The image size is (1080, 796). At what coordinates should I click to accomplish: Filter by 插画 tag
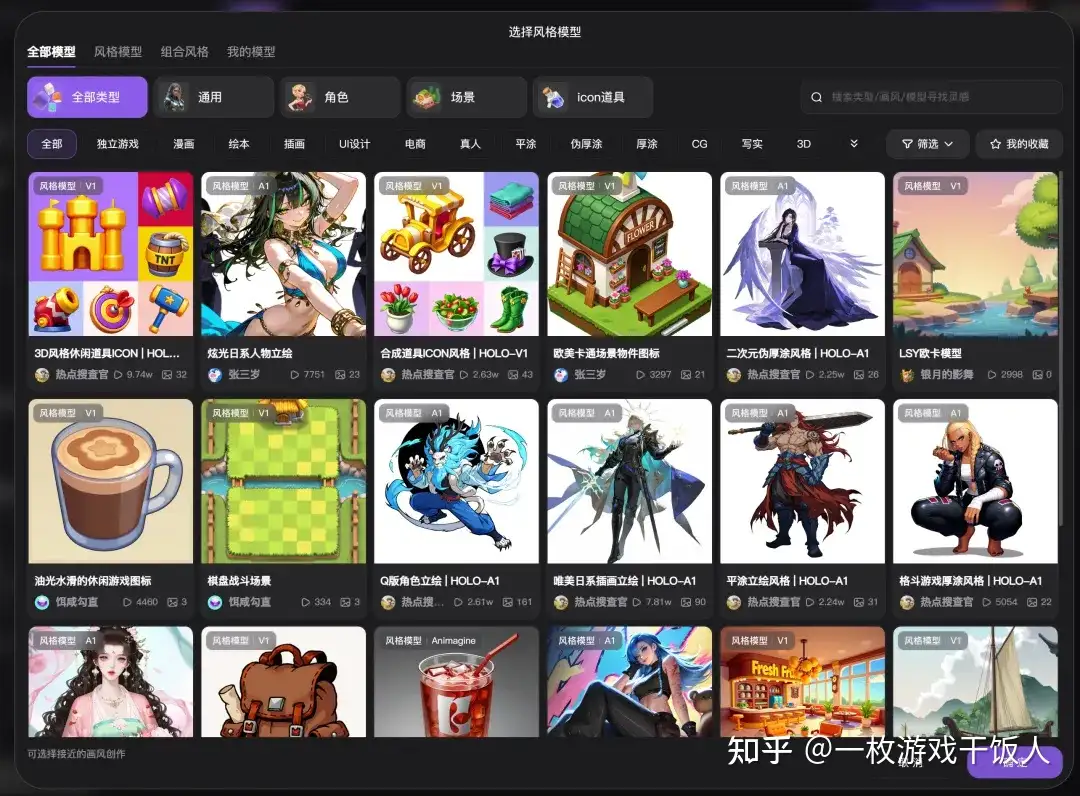click(x=294, y=144)
